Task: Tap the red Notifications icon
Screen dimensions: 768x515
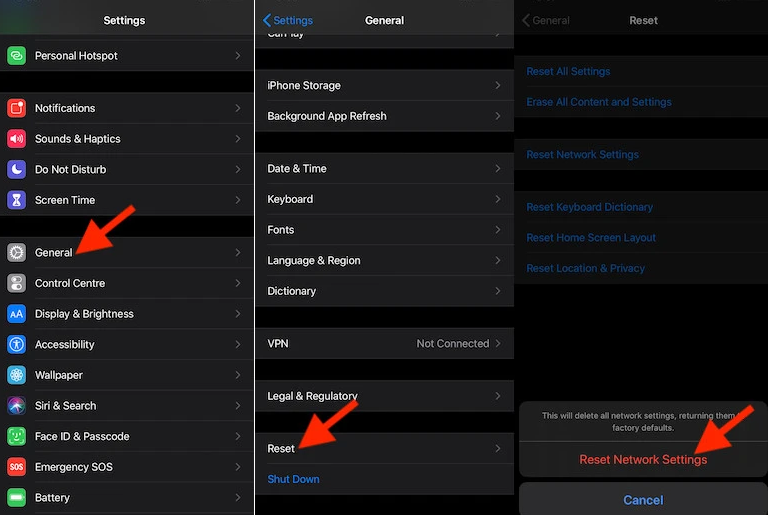Action: [x=16, y=108]
